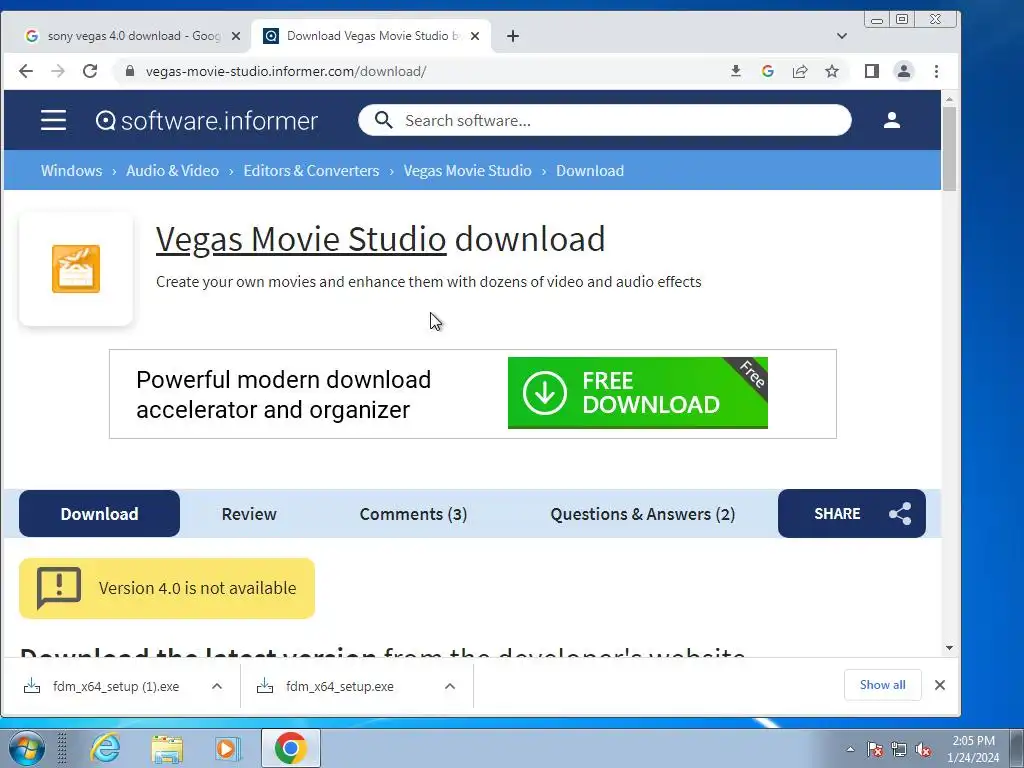Click the Download breadcrumb
The height and width of the screenshot is (768, 1024).
click(590, 170)
